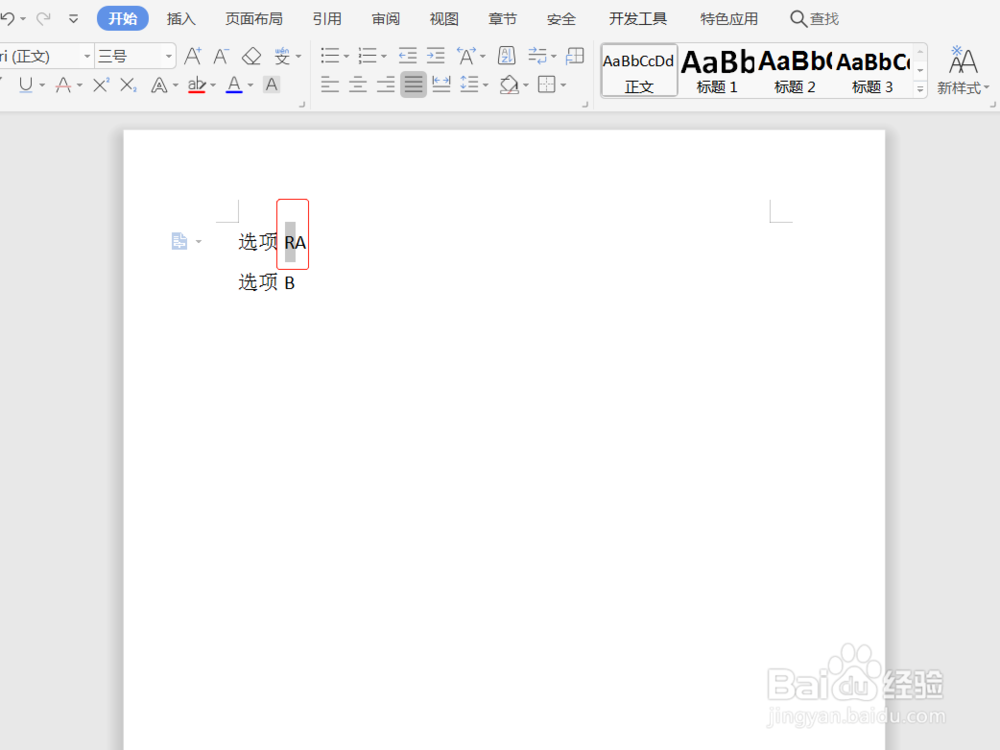Click the show/hide editing marks icon
The width and height of the screenshot is (1000, 750).
click(538, 56)
